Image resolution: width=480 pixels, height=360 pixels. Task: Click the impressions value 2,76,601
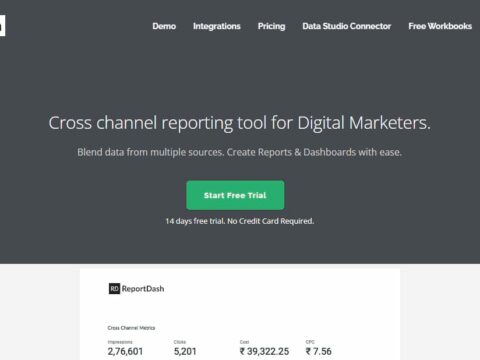tap(125, 351)
